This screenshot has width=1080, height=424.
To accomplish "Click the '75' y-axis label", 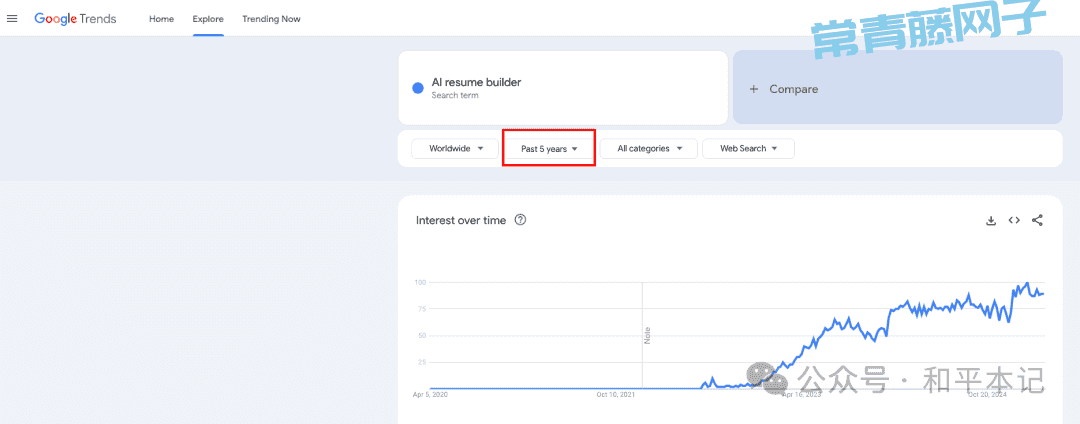I will click(422, 309).
